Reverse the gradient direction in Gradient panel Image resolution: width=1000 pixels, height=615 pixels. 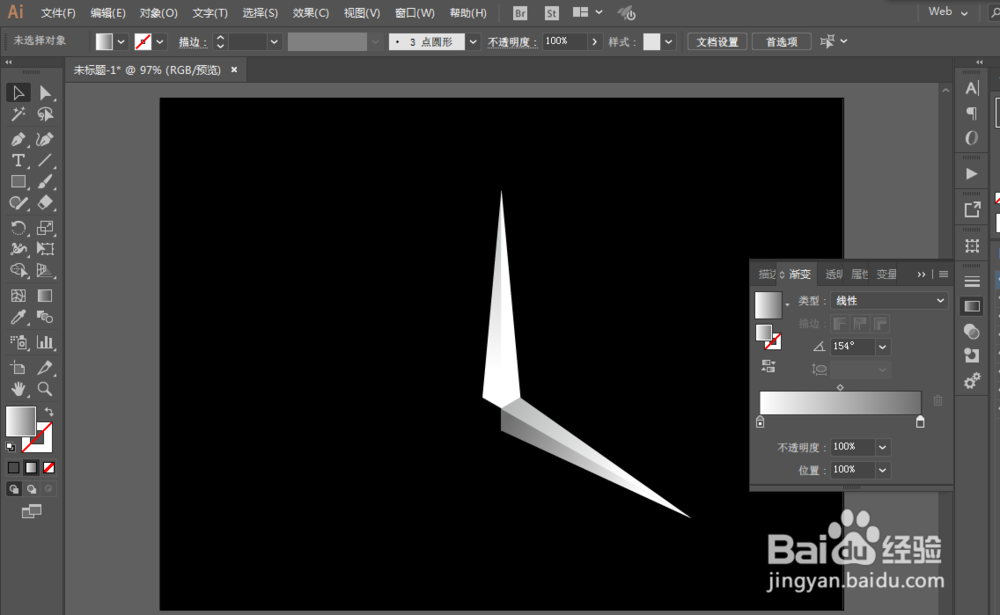pyautogui.click(x=768, y=364)
